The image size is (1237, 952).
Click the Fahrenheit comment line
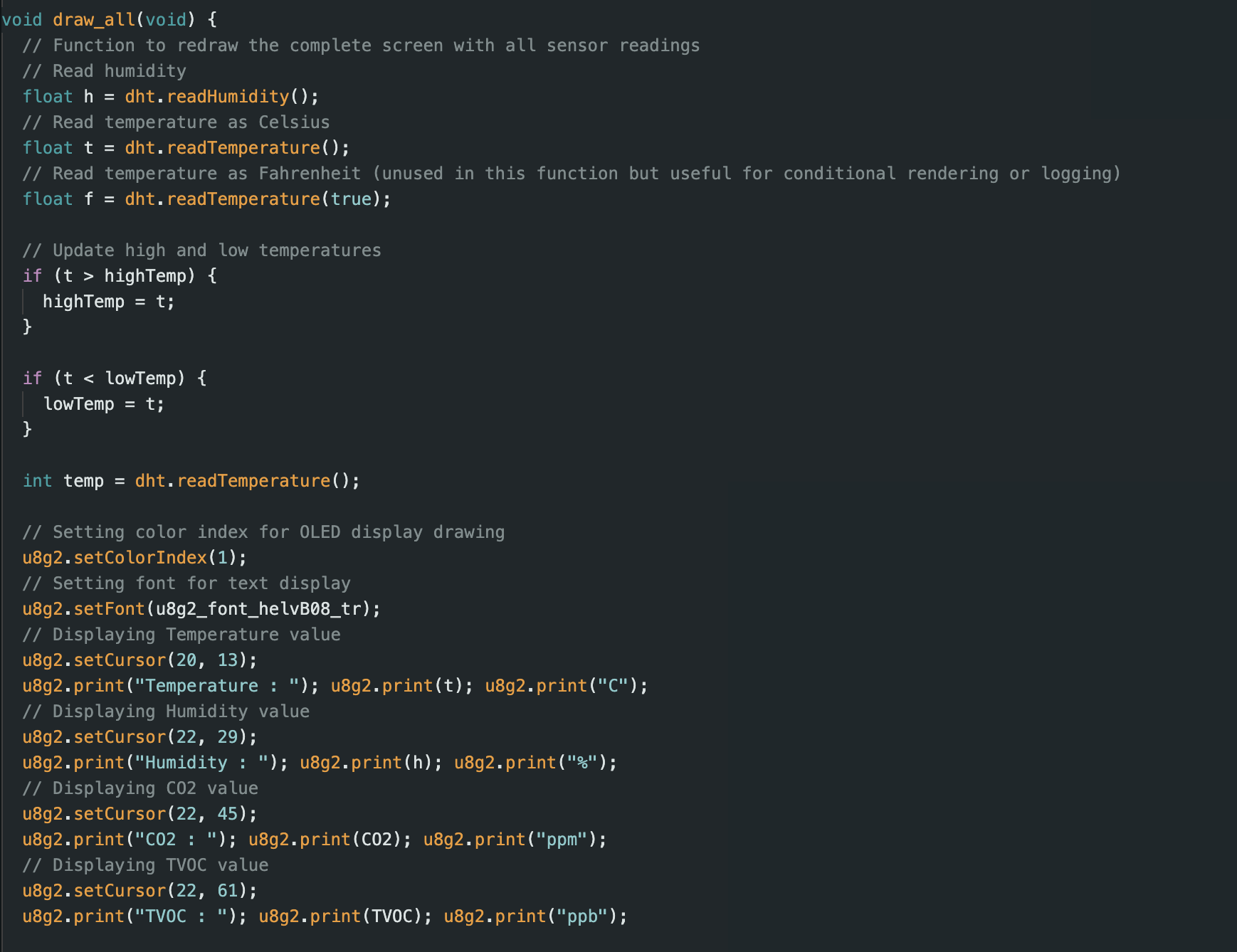point(572,174)
